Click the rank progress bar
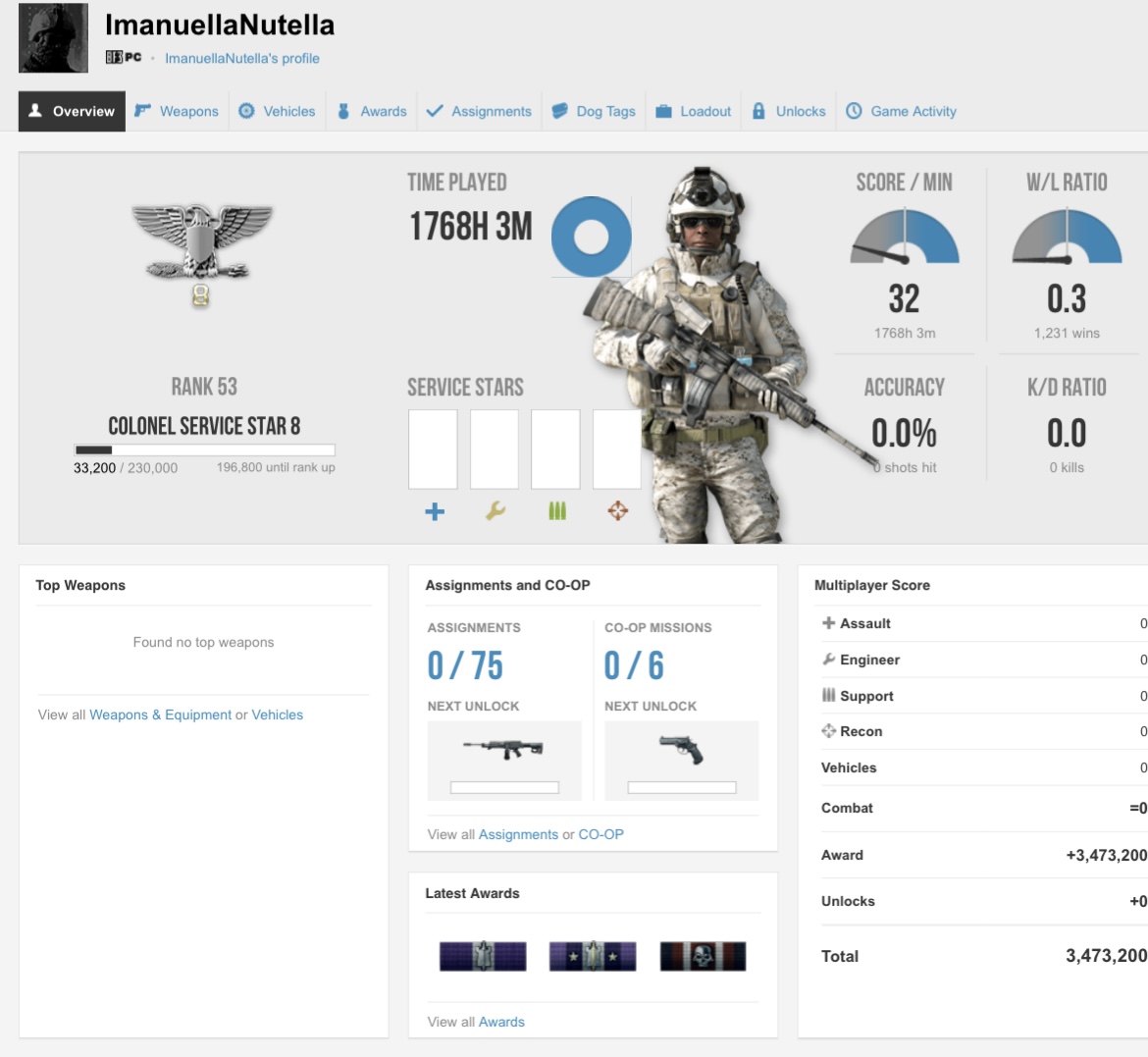The width and height of the screenshot is (1148, 1057). [204, 449]
